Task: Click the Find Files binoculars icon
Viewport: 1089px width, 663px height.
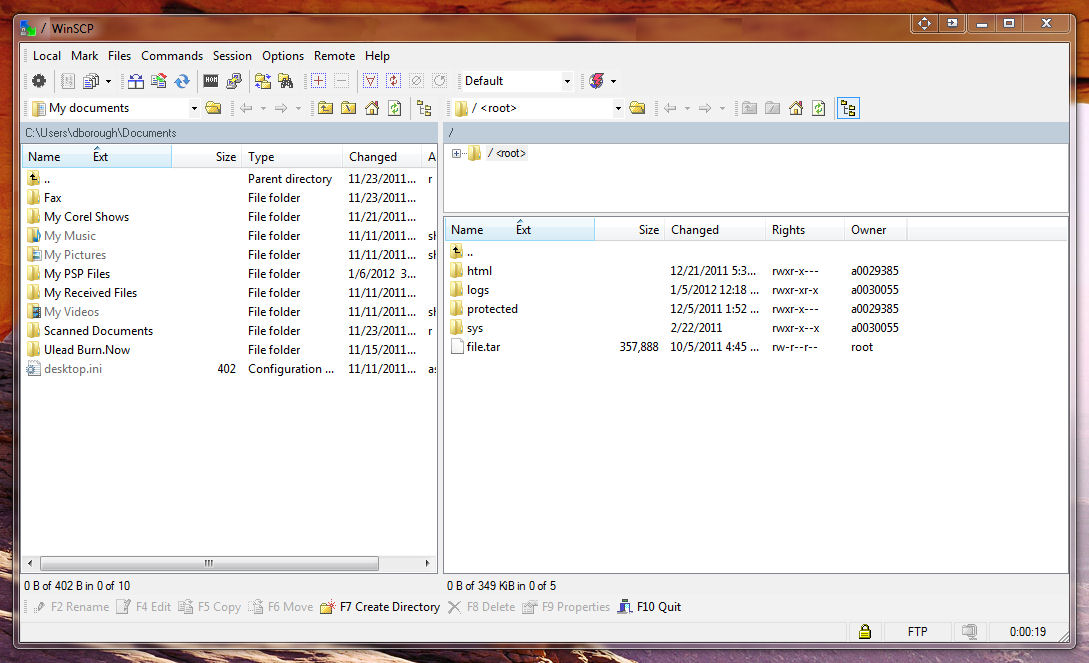Action: coord(285,81)
